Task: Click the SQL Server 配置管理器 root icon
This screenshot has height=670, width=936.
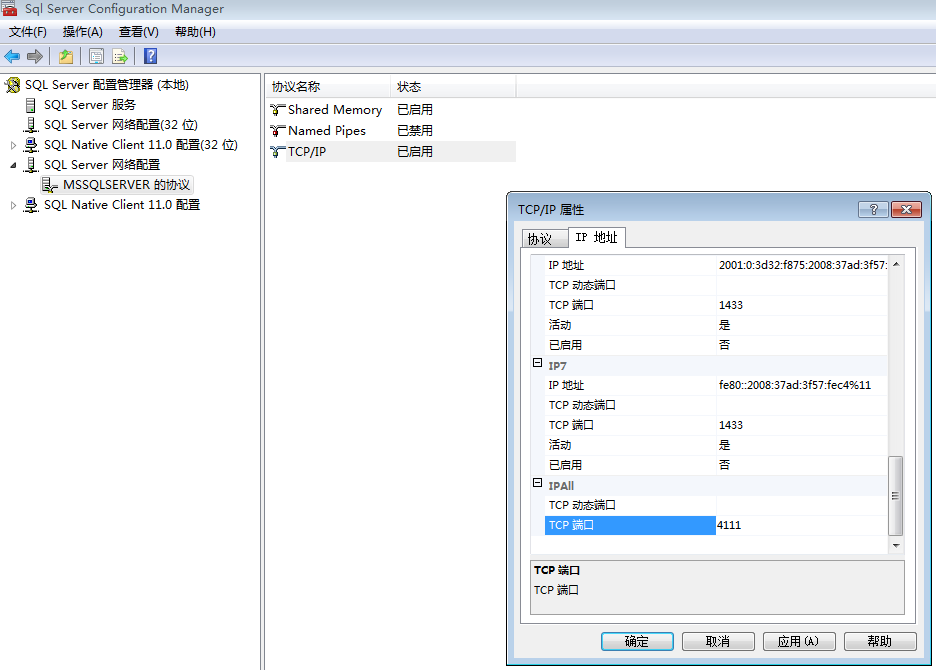Action: pos(12,85)
